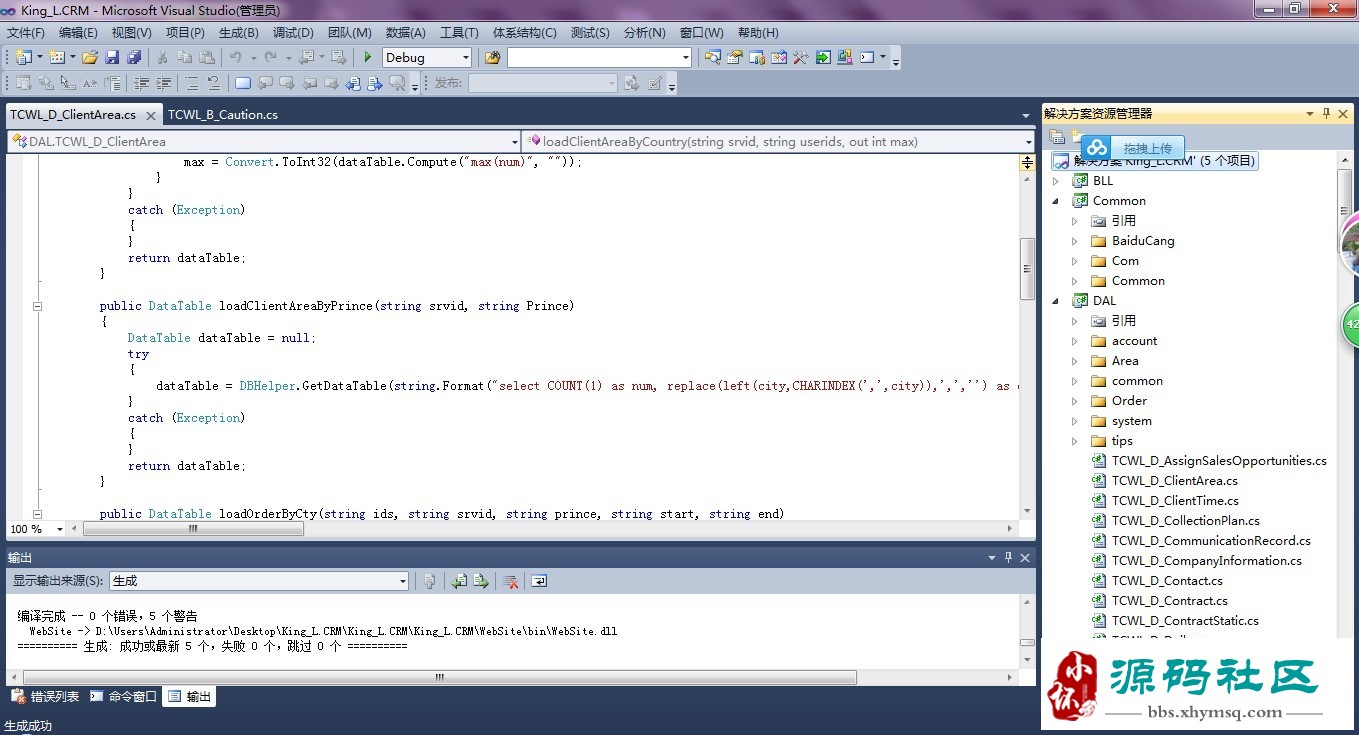The width and height of the screenshot is (1359, 735).
Task: Pin the Solution Explorer panel
Action: 1327,114
